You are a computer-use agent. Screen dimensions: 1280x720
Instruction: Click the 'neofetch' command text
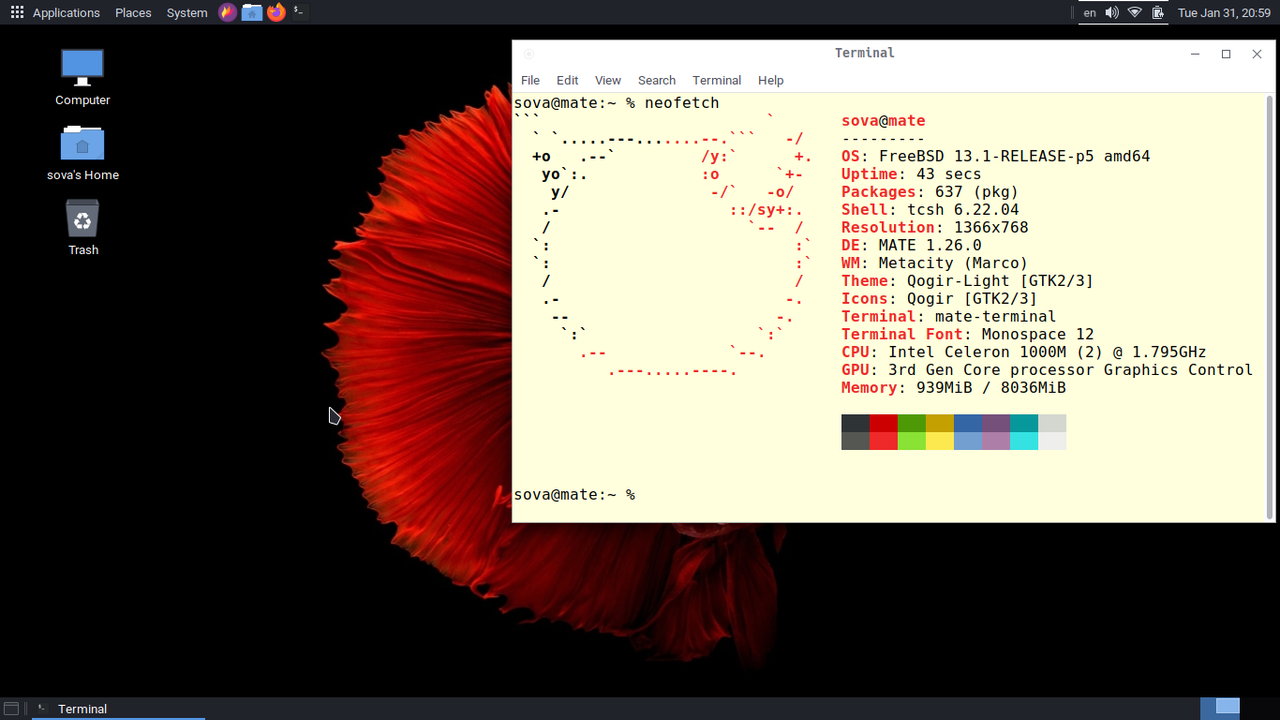pyautogui.click(x=682, y=103)
